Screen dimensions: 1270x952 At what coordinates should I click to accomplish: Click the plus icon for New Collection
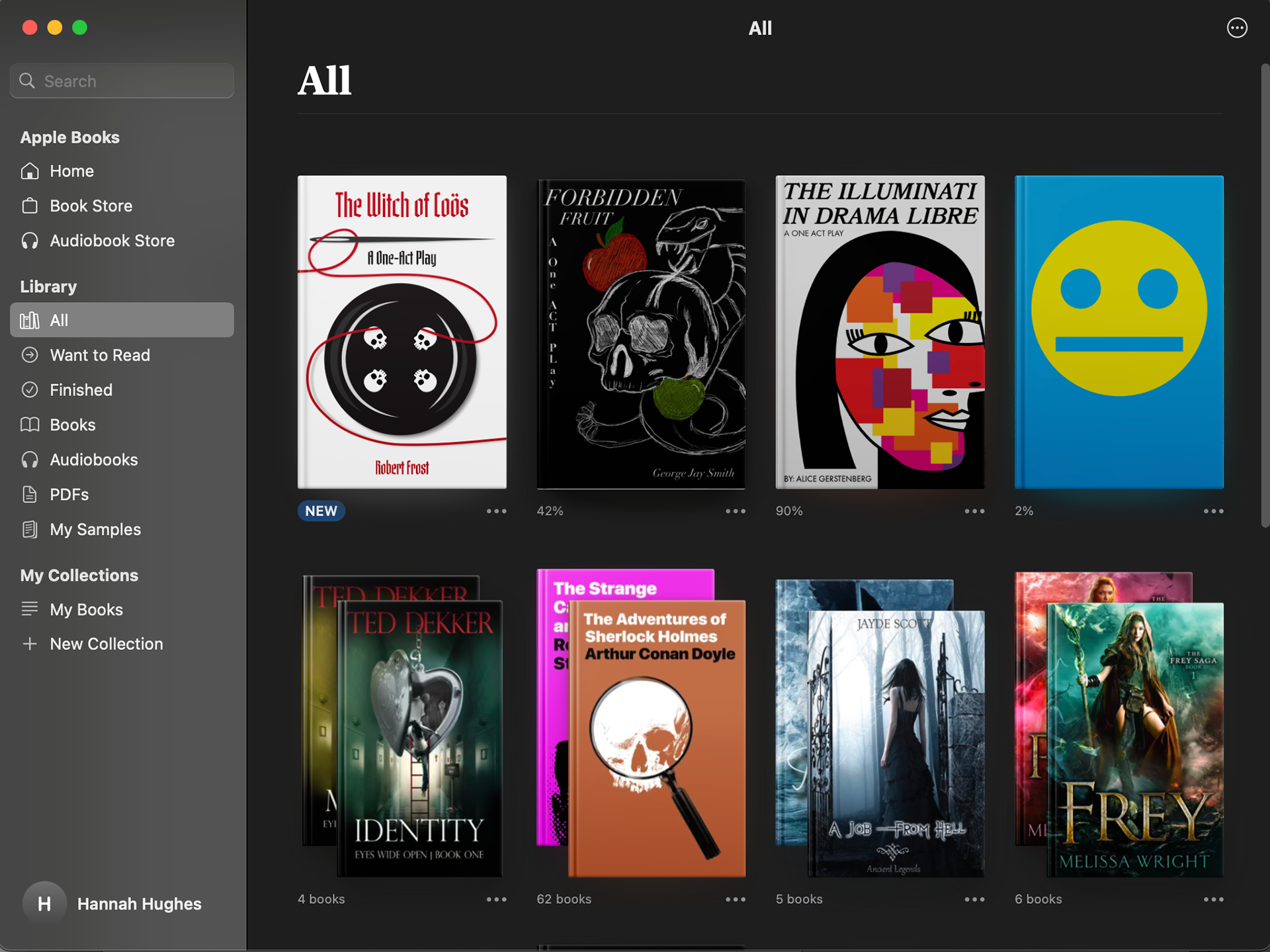click(30, 644)
